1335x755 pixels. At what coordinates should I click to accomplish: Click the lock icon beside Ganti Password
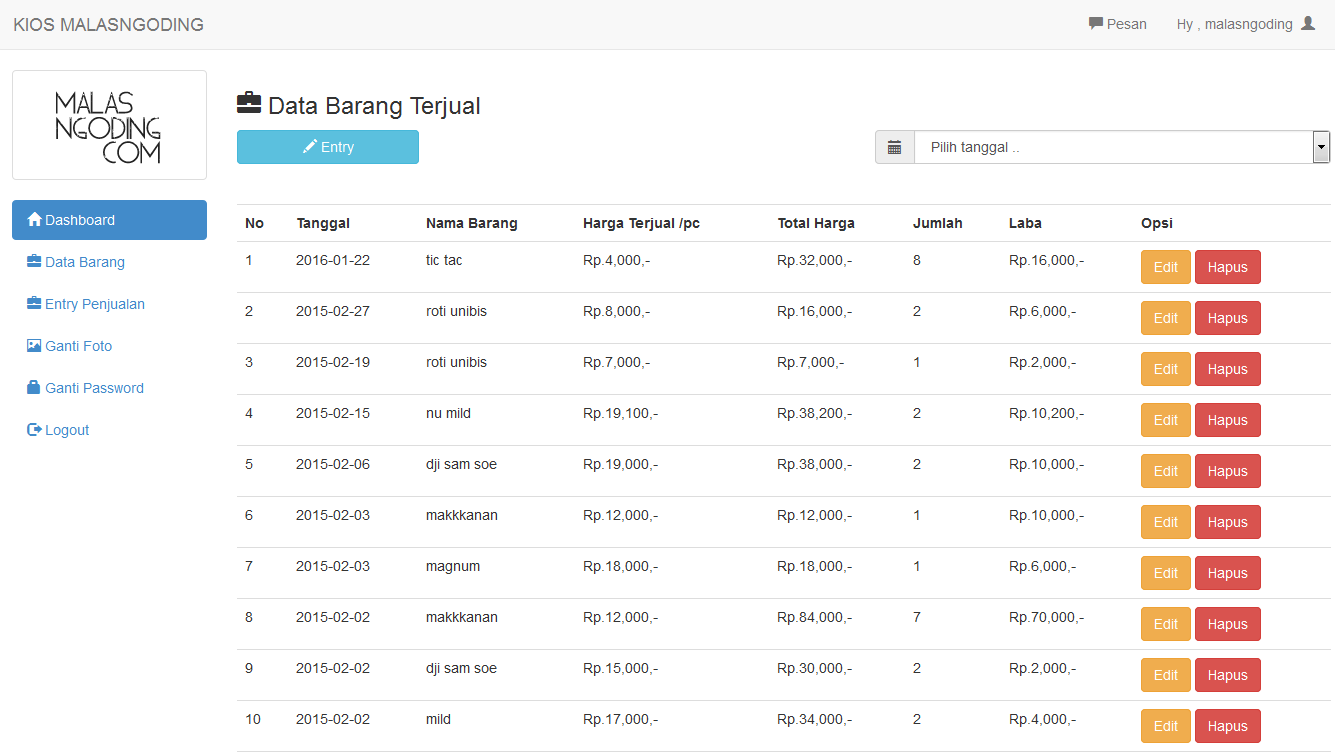[x=34, y=388]
